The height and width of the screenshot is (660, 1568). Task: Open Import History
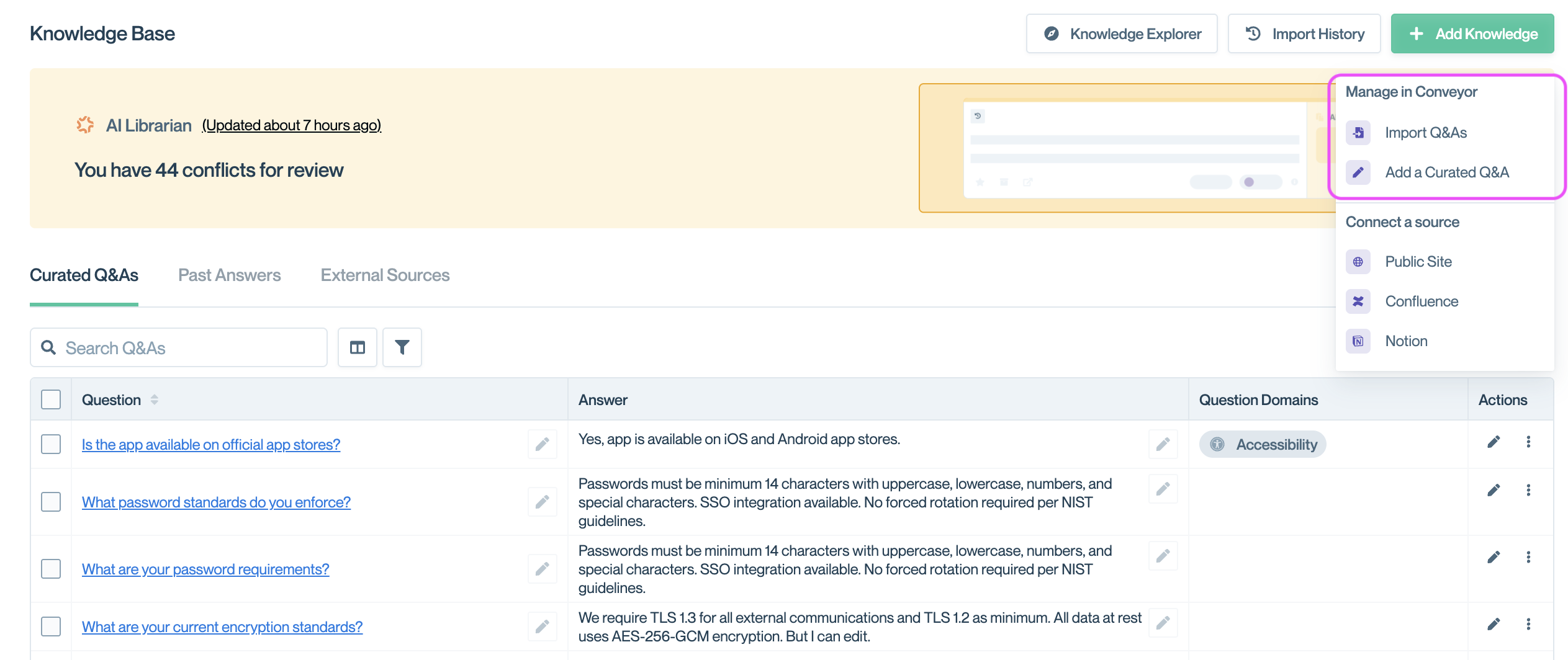coord(1304,33)
